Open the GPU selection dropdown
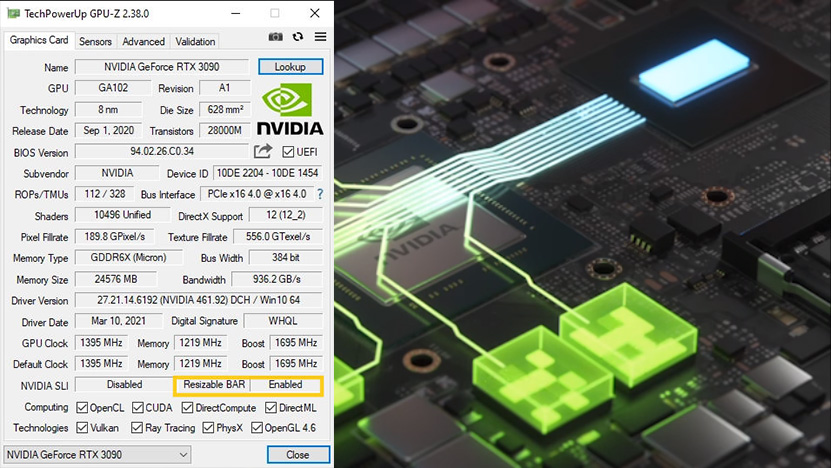The width and height of the screenshot is (831, 468). 98,455
